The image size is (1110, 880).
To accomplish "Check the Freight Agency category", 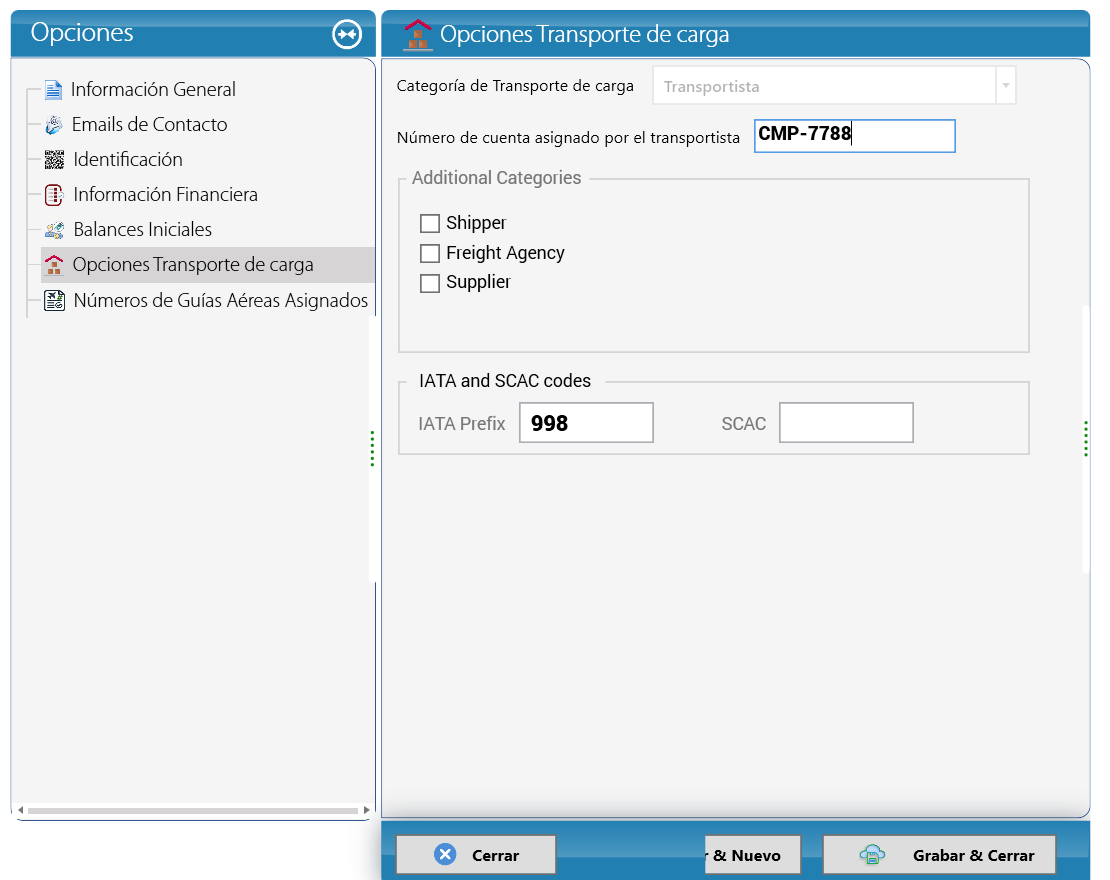I will 430,253.
